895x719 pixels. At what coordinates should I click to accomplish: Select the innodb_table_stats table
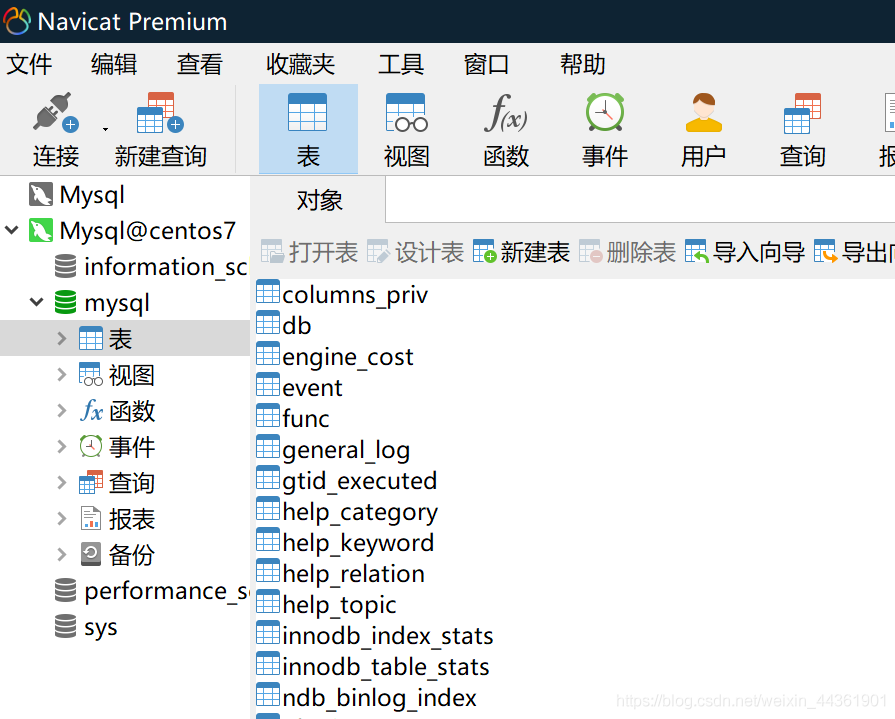click(x=373, y=667)
